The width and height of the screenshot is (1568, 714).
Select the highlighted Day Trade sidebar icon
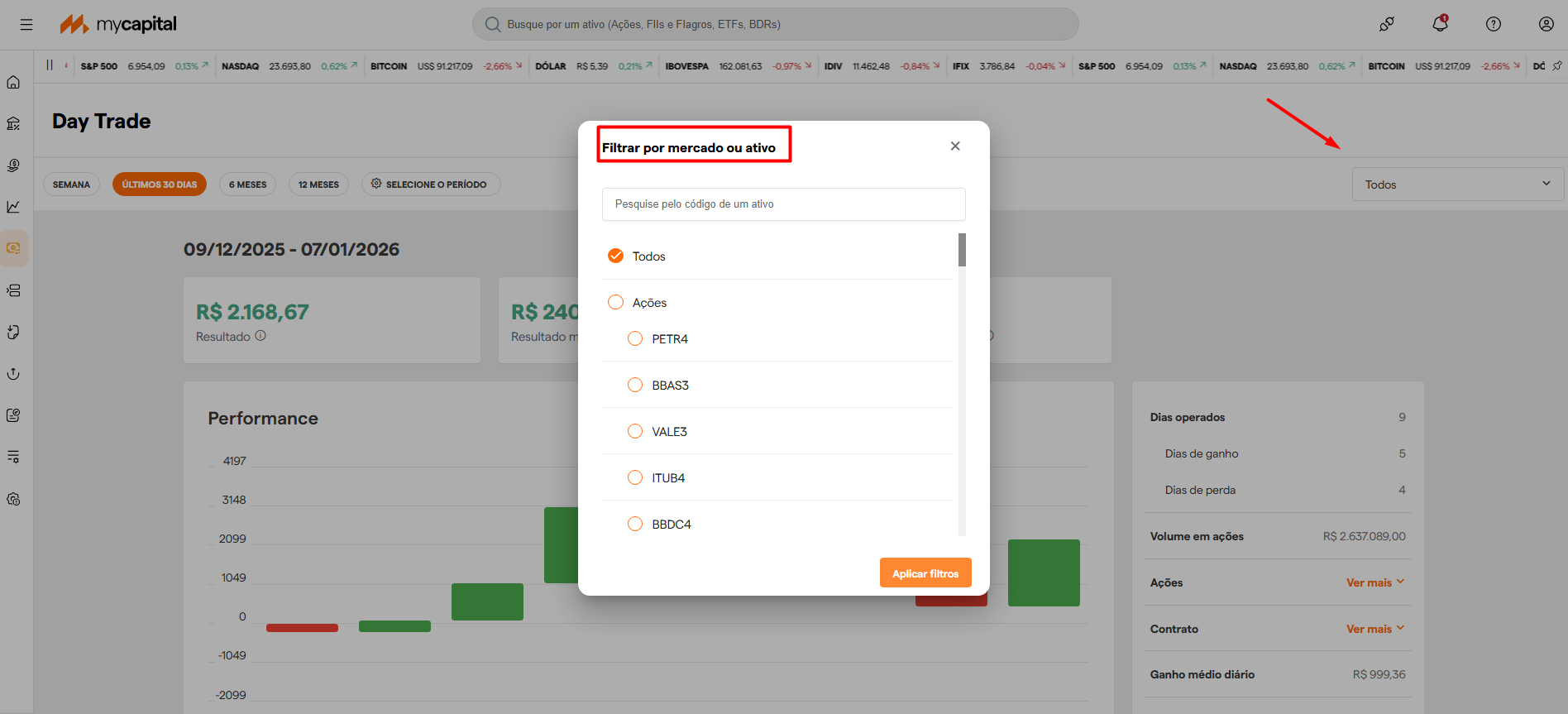pyautogui.click(x=13, y=248)
